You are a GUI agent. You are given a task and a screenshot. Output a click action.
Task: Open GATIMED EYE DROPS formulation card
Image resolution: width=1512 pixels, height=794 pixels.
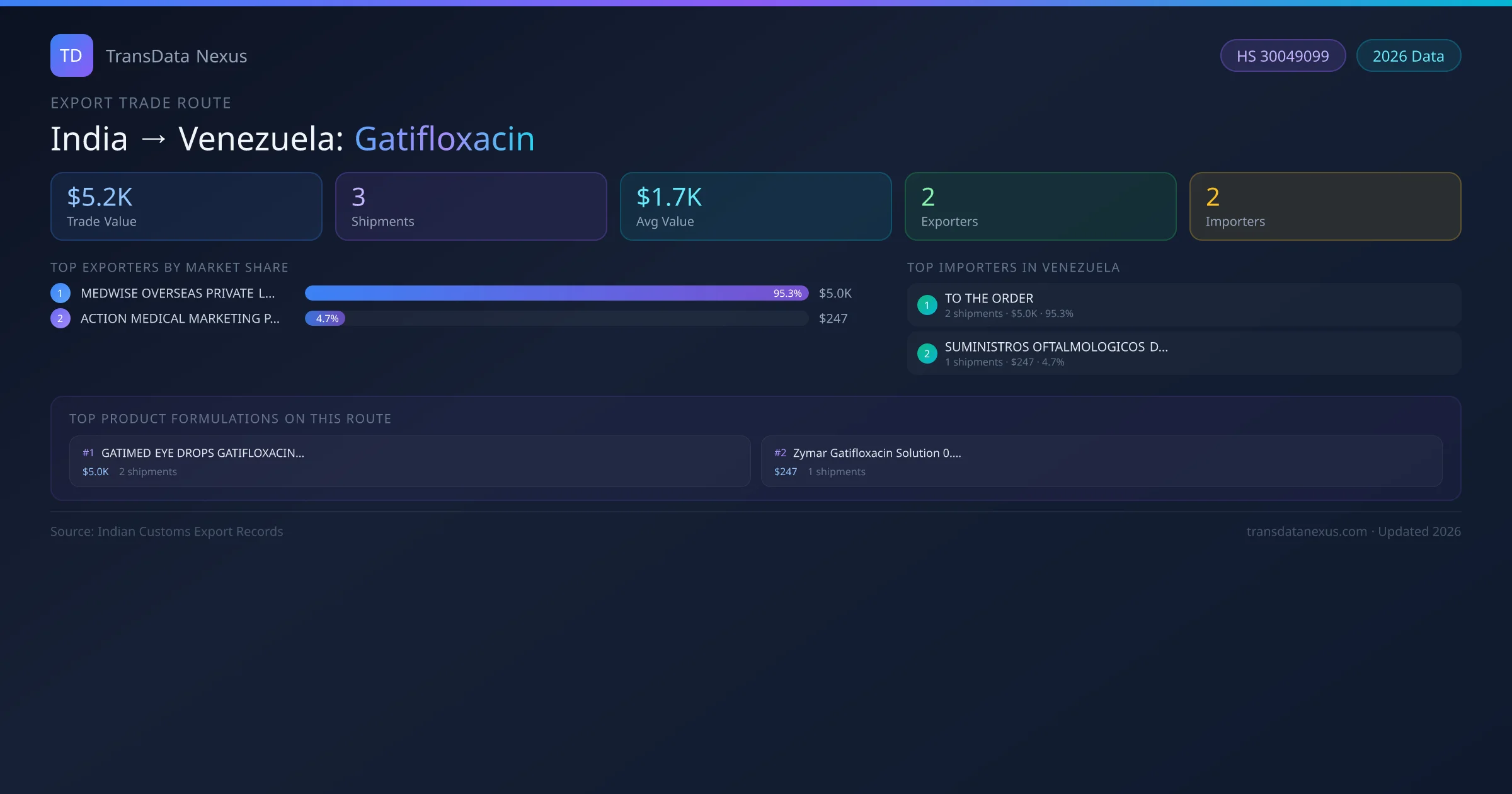(409, 461)
